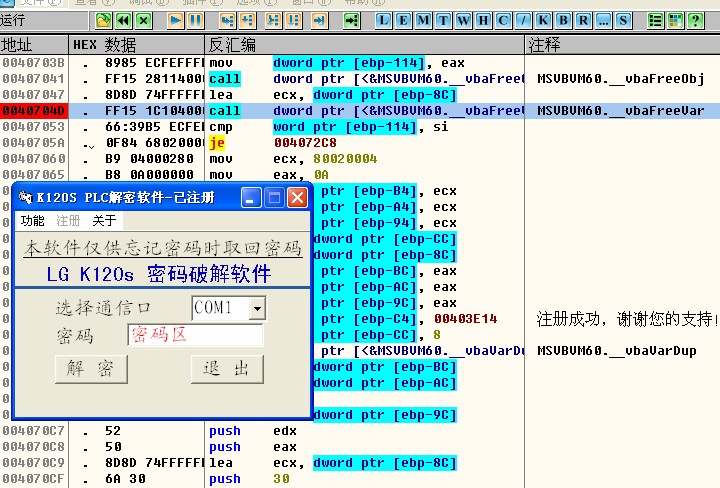Select address row 0040703B
This screenshot has height=488, width=720.
click(34, 63)
